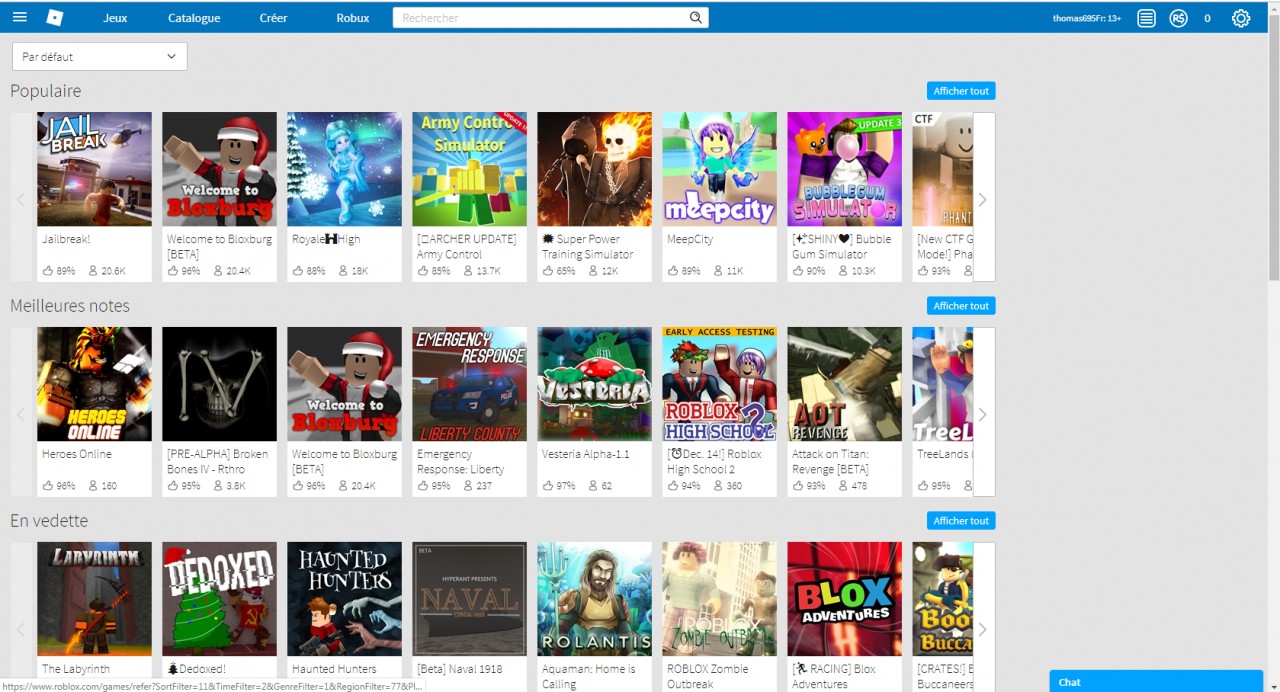The height and width of the screenshot is (692, 1280).
Task: Click Afficher tout for Populaire
Action: tap(961, 91)
